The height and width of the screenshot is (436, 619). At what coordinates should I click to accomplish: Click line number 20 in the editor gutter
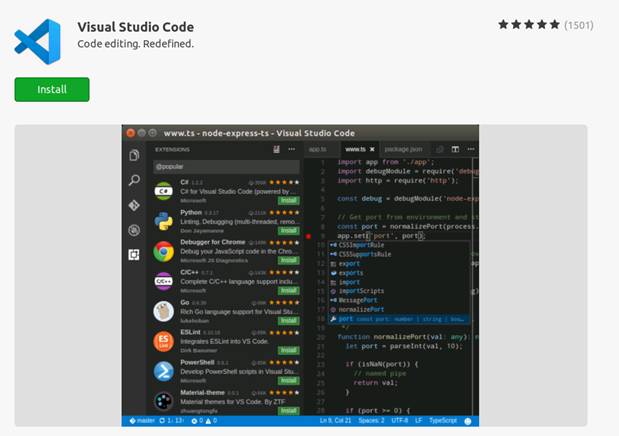pos(321,337)
